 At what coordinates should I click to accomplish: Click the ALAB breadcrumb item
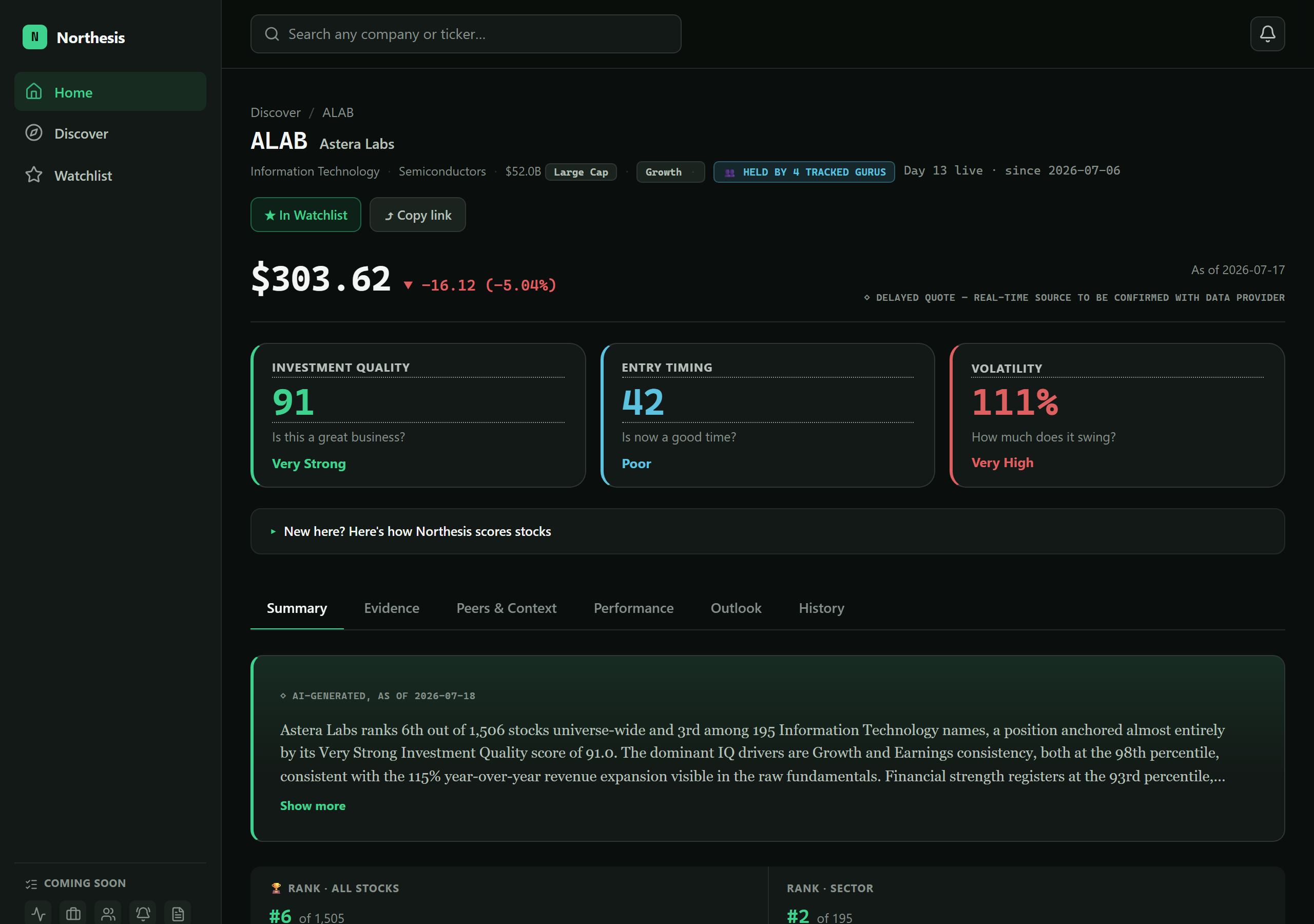coord(338,112)
